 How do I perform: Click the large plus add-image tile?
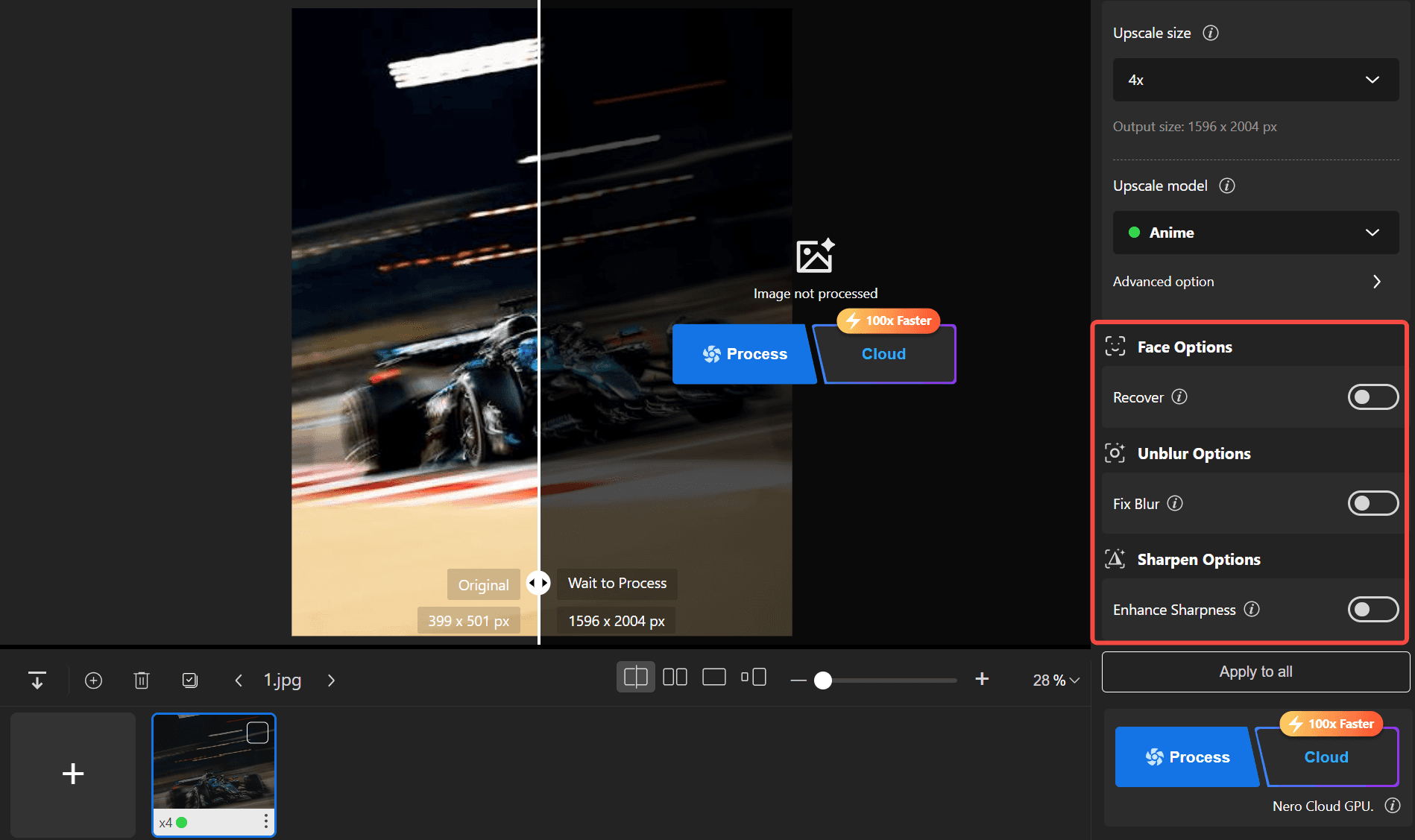coord(73,774)
